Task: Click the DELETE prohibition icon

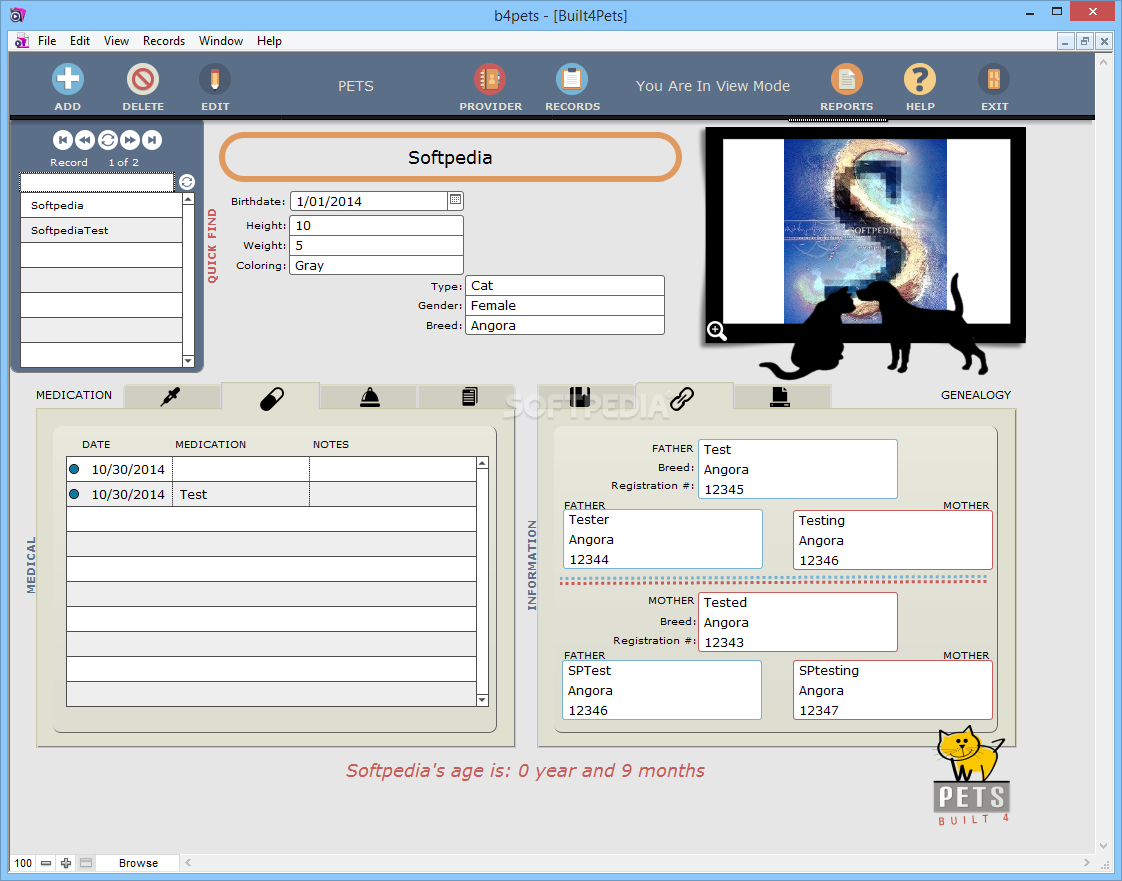Action: pyautogui.click(x=143, y=79)
